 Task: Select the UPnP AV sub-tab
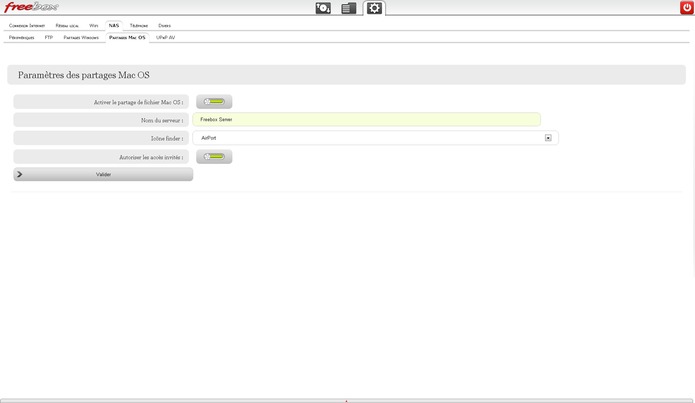165,37
